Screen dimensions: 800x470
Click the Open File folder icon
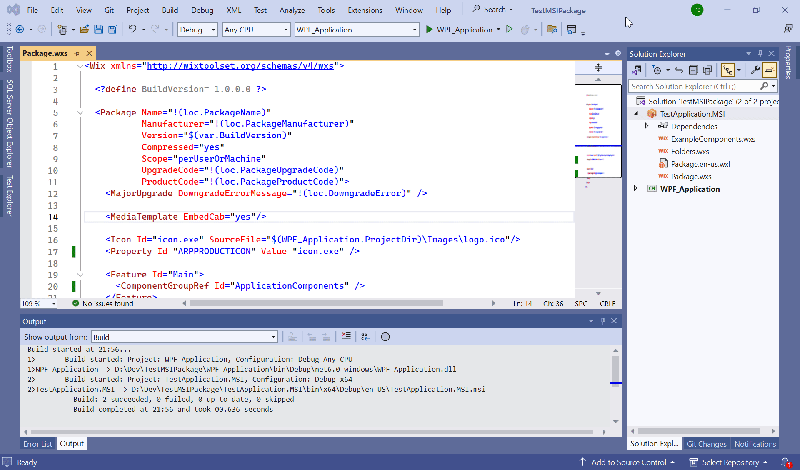[x=84, y=30]
